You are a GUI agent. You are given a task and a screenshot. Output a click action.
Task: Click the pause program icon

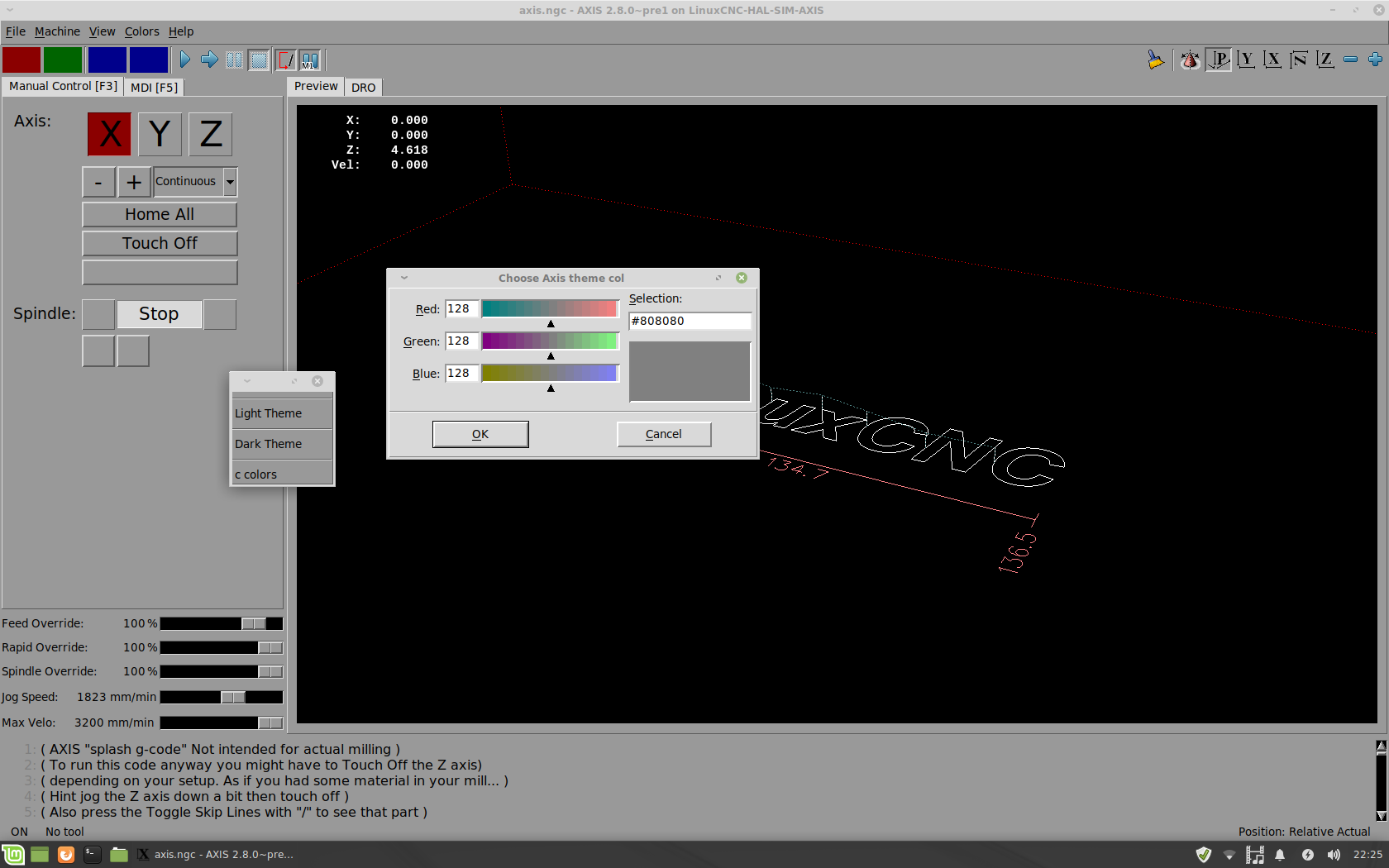[x=234, y=60]
